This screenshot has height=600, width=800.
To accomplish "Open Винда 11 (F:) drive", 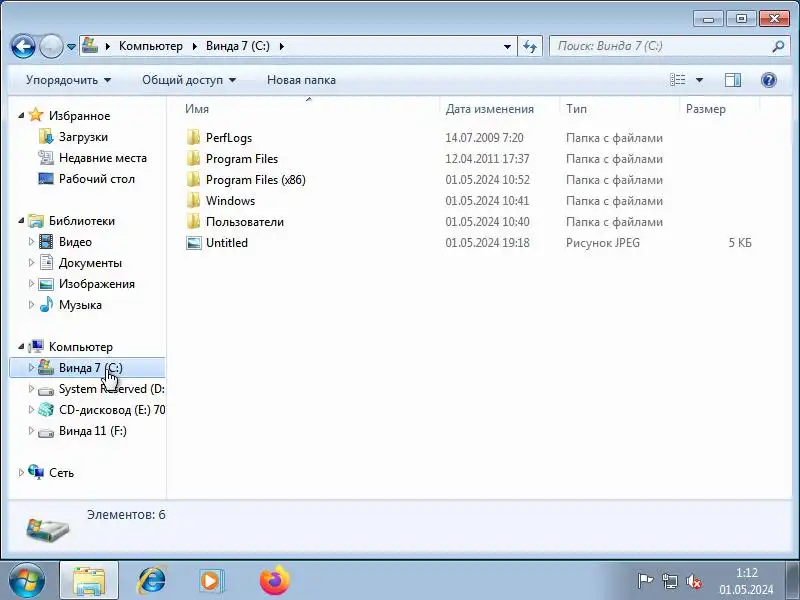I will [x=92, y=431].
